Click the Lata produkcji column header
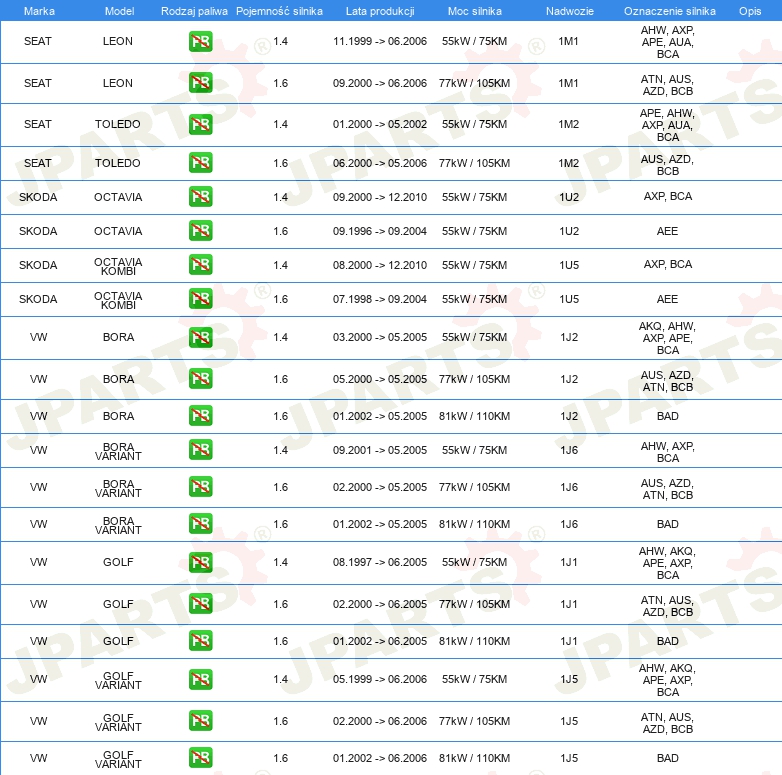The image size is (782, 775). [x=380, y=11]
